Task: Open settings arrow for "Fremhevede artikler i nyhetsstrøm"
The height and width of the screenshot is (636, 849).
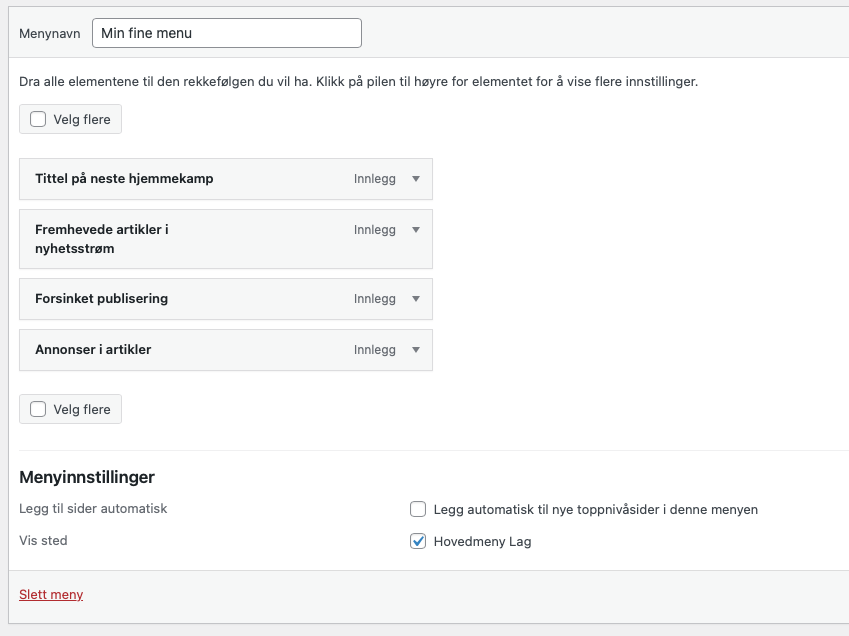Action: [x=416, y=230]
